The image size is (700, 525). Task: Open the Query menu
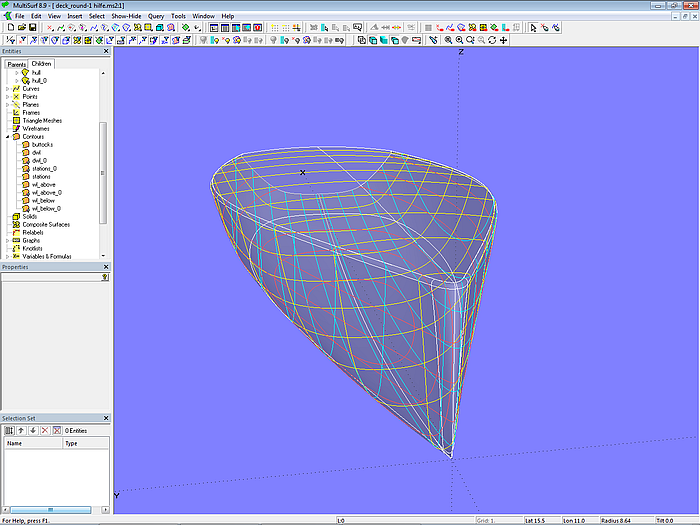pyautogui.click(x=156, y=16)
